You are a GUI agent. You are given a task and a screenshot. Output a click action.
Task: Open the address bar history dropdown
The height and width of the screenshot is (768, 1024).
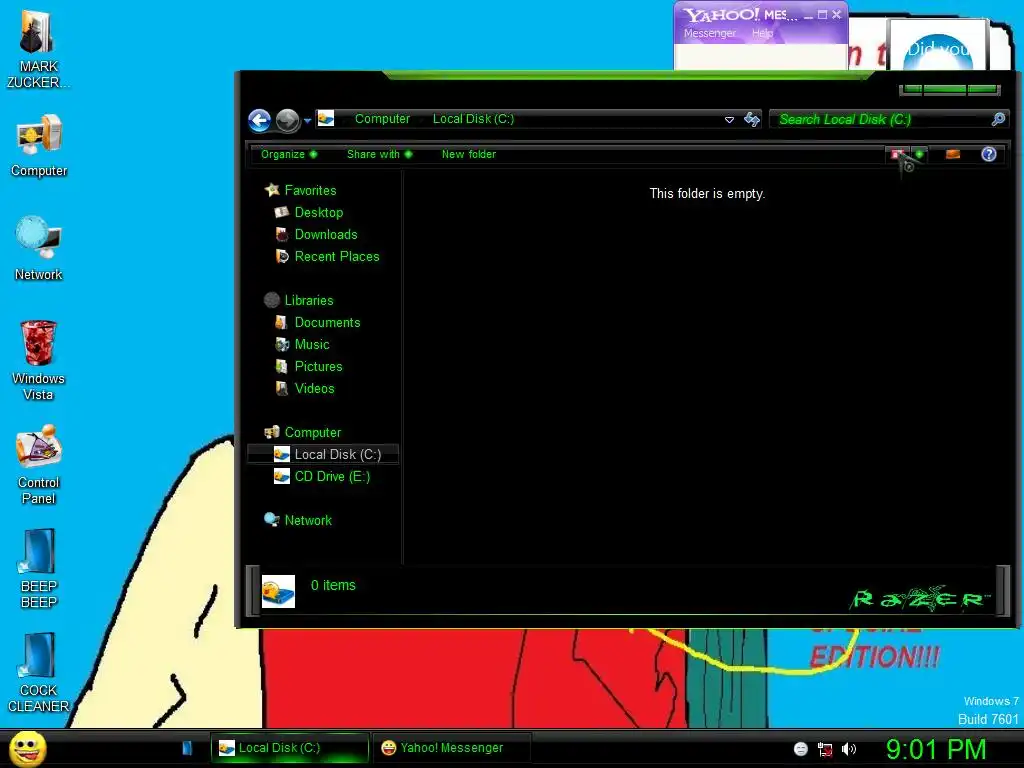[x=729, y=120]
